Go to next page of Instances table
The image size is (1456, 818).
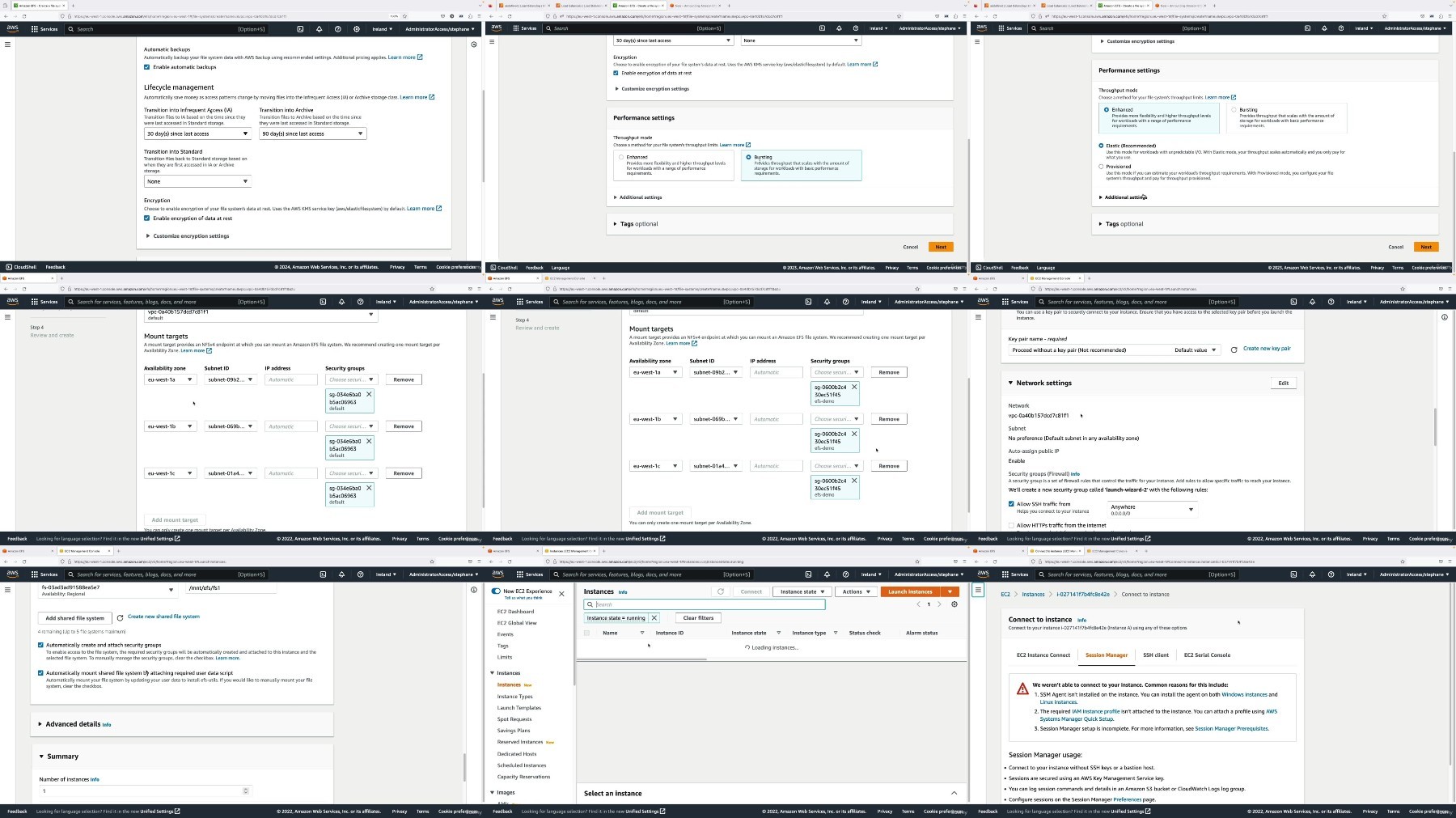click(939, 604)
